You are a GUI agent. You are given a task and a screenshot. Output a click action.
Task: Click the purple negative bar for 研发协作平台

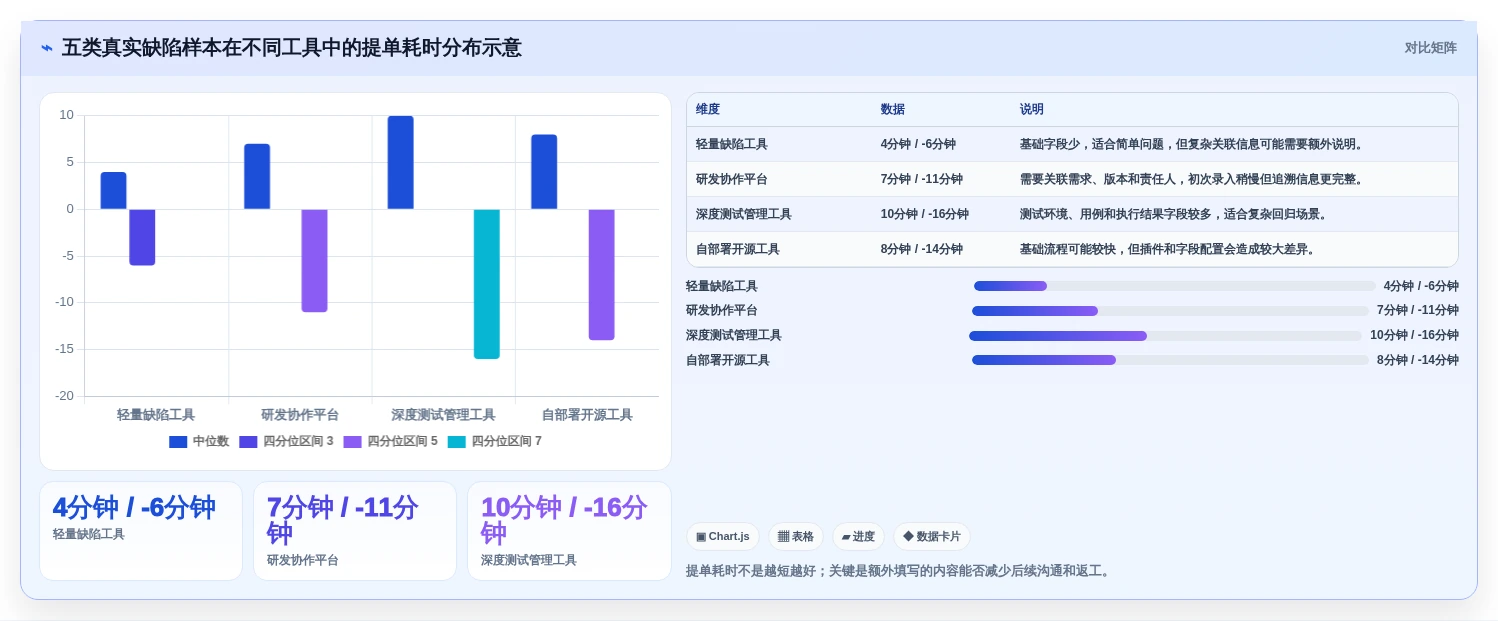[315, 261]
